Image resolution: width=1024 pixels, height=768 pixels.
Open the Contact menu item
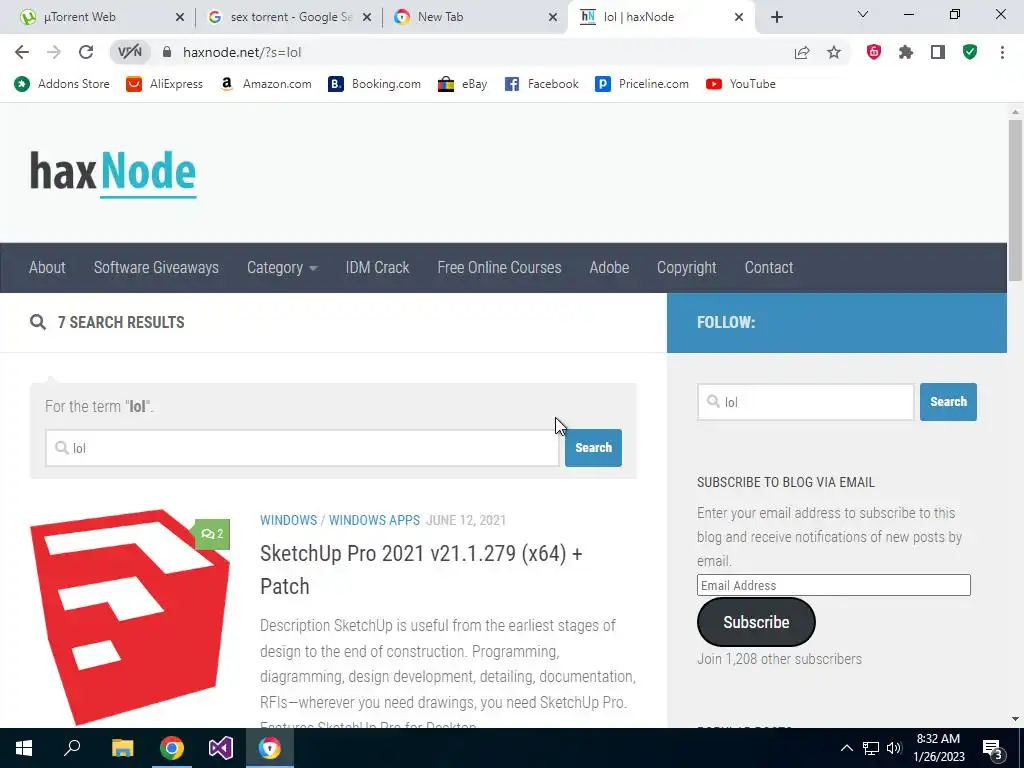[769, 267]
